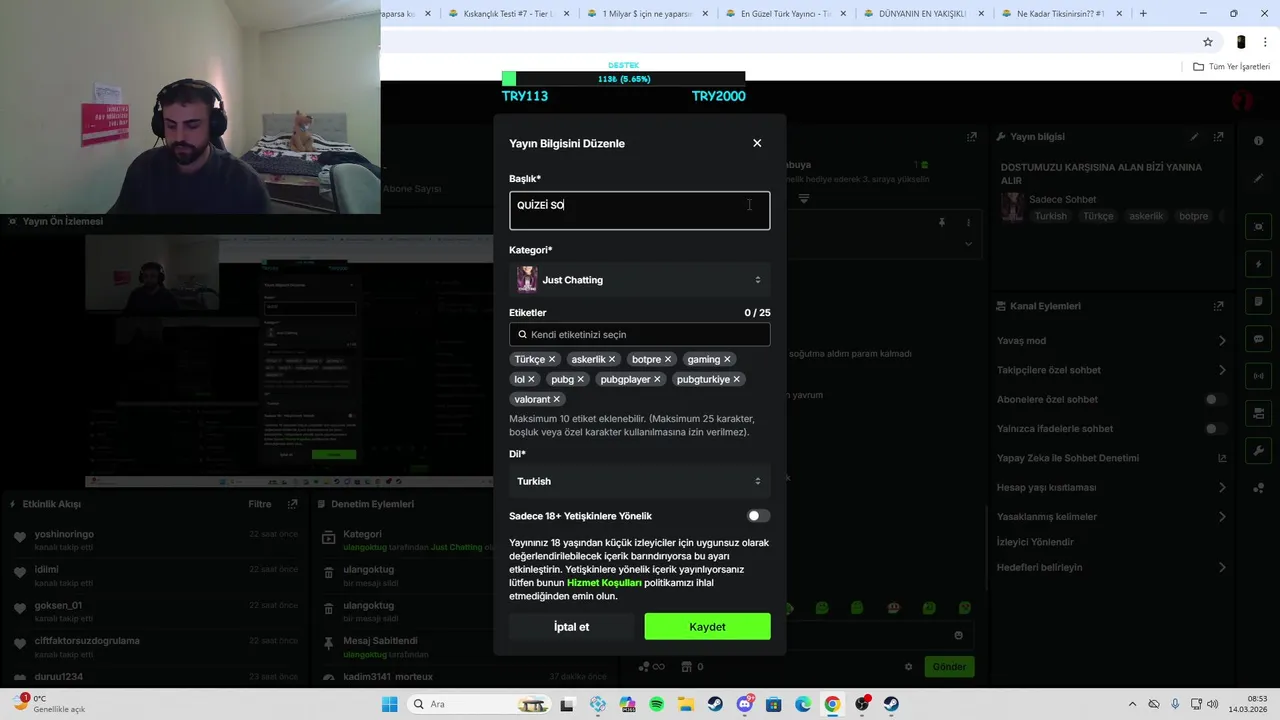Click the taskbar Ara search box
Viewport: 1280px width, 720px height.
tap(478, 704)
